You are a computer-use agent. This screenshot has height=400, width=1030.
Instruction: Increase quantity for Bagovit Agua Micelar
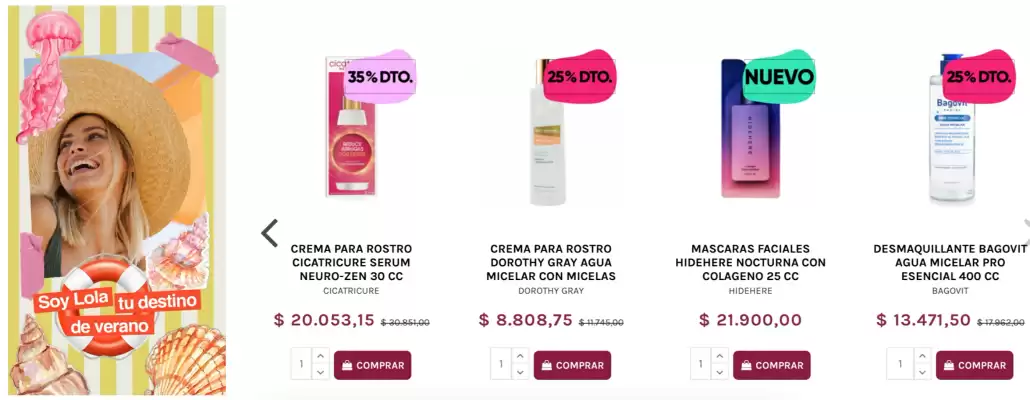922,357
